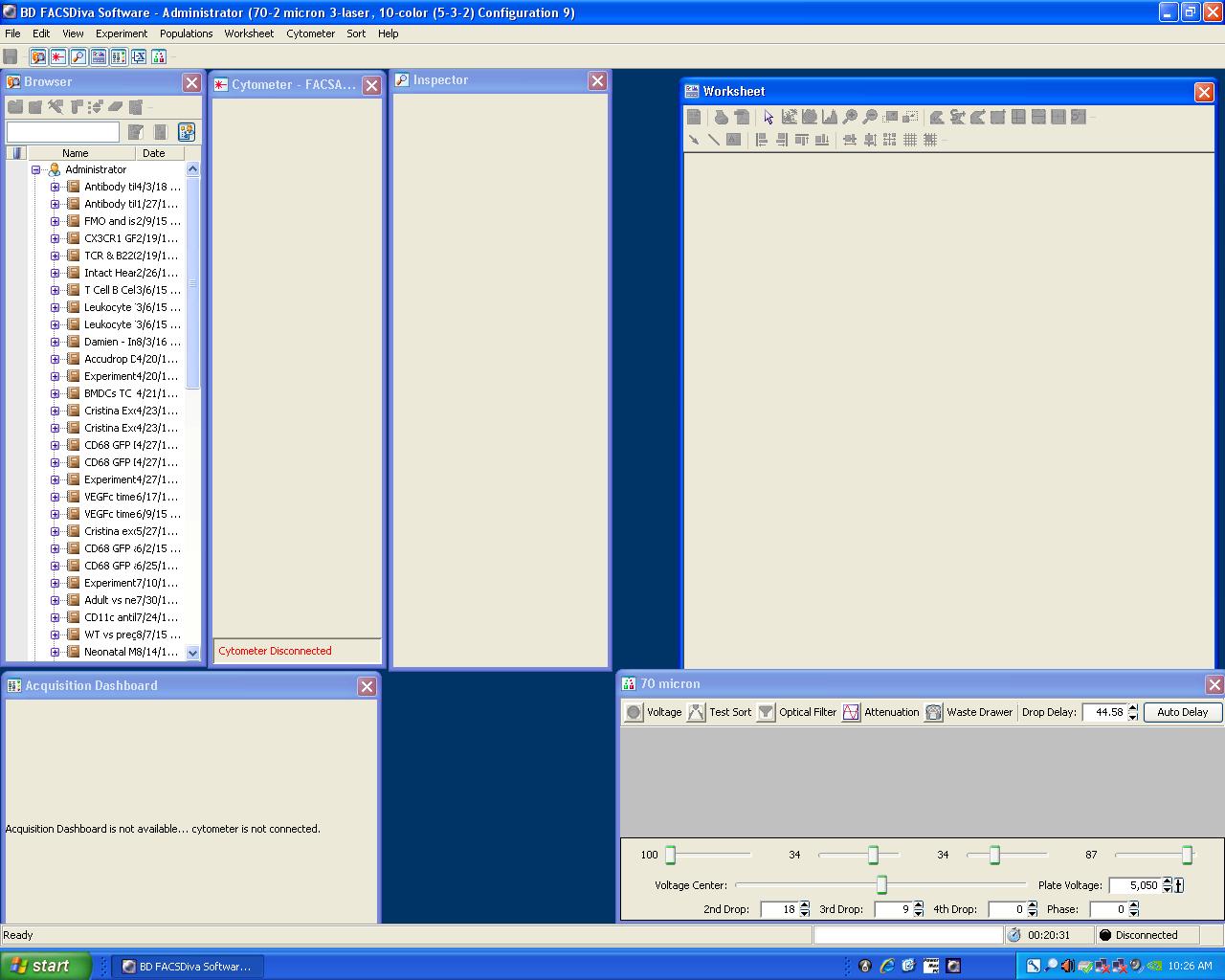This screenshot has height=980, width=1225.
Task: Expand the Damien experiment node
Action: 55,342
